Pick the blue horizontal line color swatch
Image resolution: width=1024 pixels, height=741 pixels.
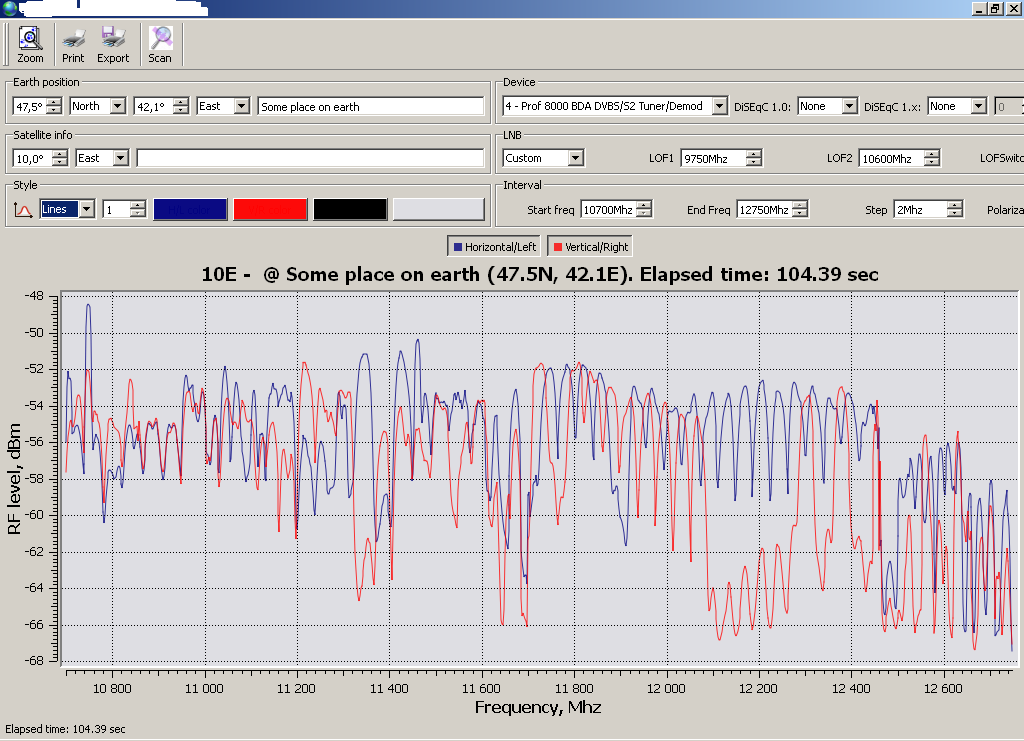coord(190,210)
